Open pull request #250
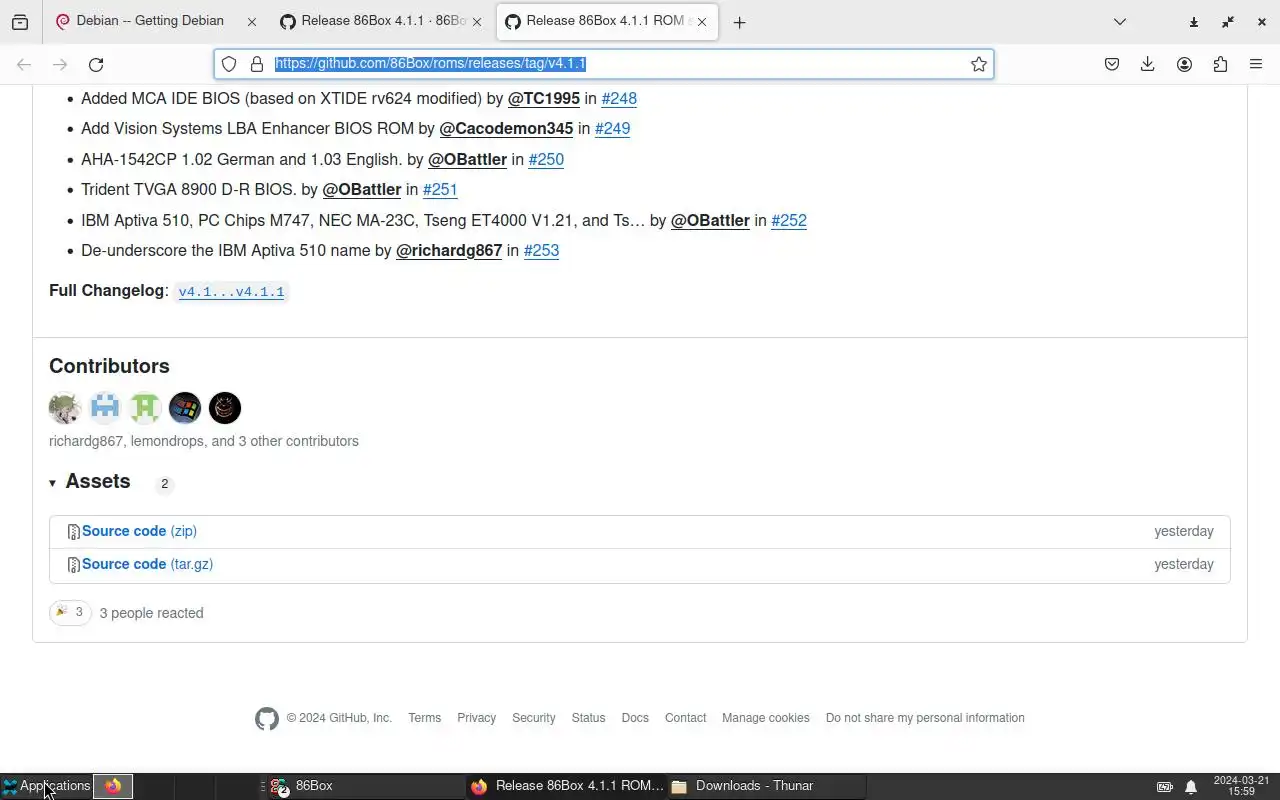The image size is (1280, 800). 546,159
